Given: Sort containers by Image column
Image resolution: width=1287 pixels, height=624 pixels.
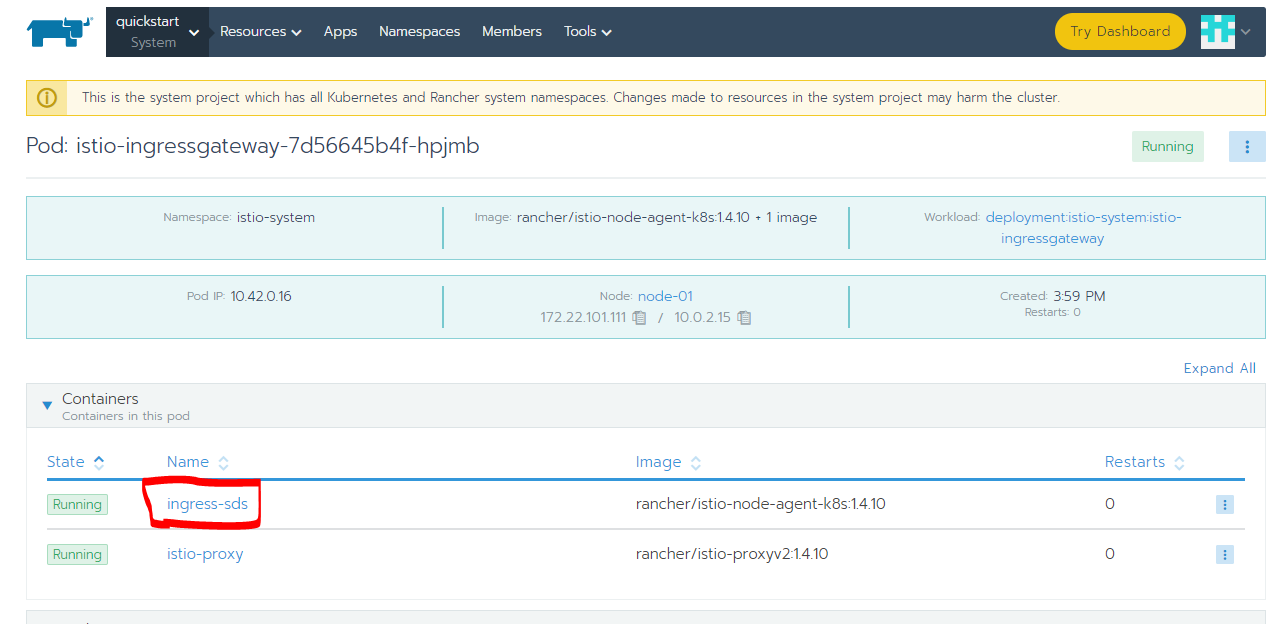Looking at the screenshot, I should pos(668,462).
